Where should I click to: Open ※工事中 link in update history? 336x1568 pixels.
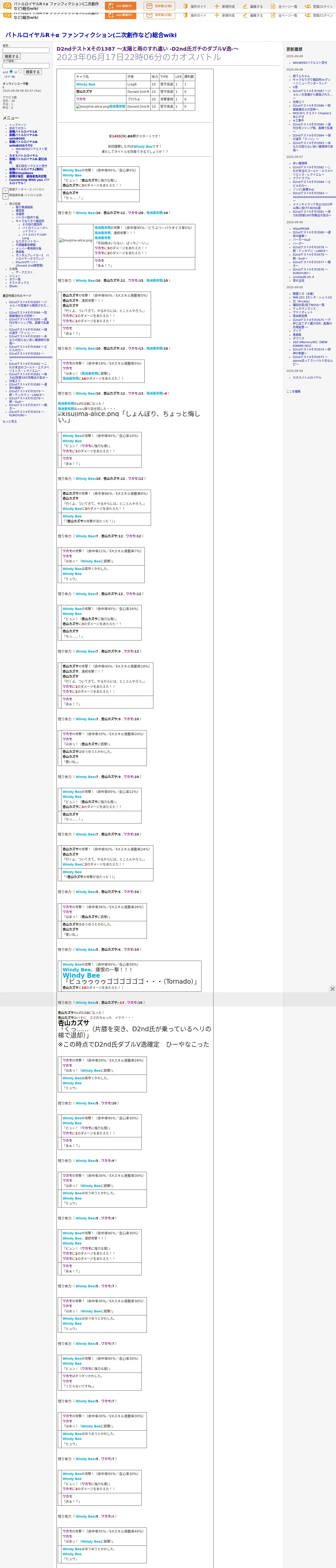click(x=298, y=120)
